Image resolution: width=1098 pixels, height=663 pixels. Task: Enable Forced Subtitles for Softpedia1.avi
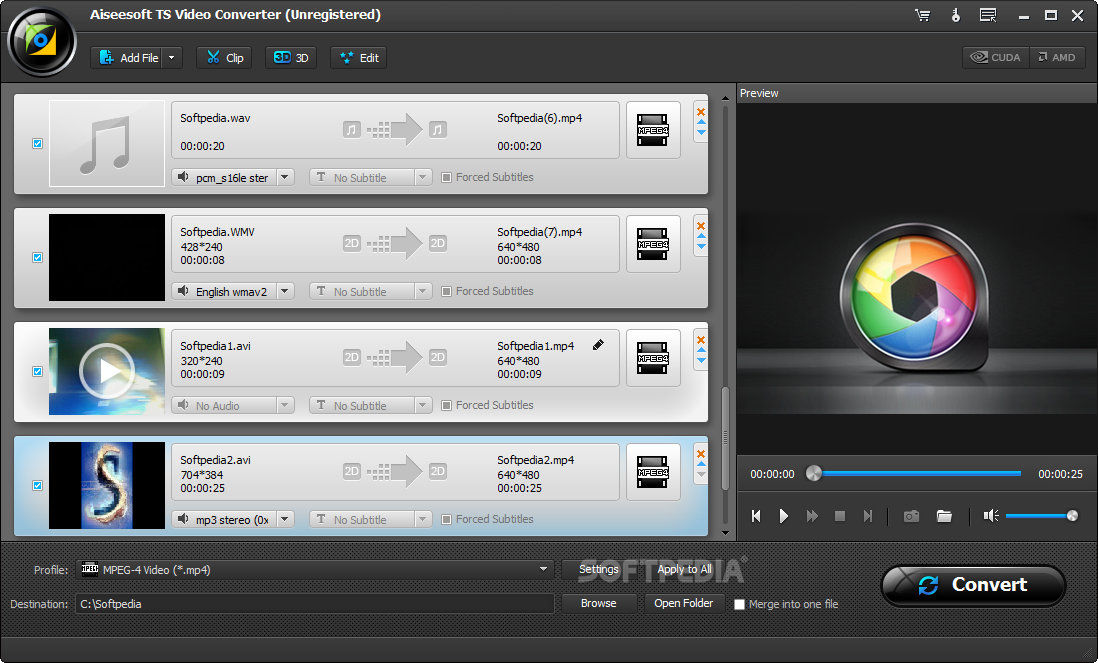tap(446, 406)
